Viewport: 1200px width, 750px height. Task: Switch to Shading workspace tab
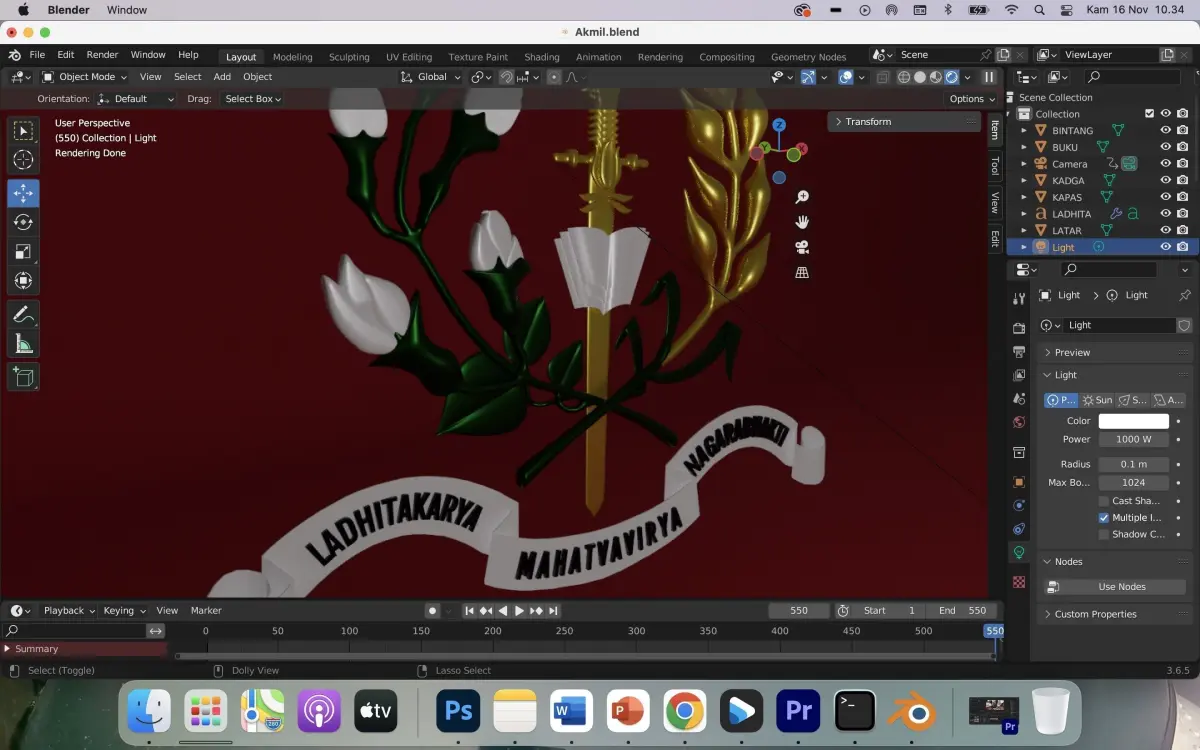pos(542,57)
